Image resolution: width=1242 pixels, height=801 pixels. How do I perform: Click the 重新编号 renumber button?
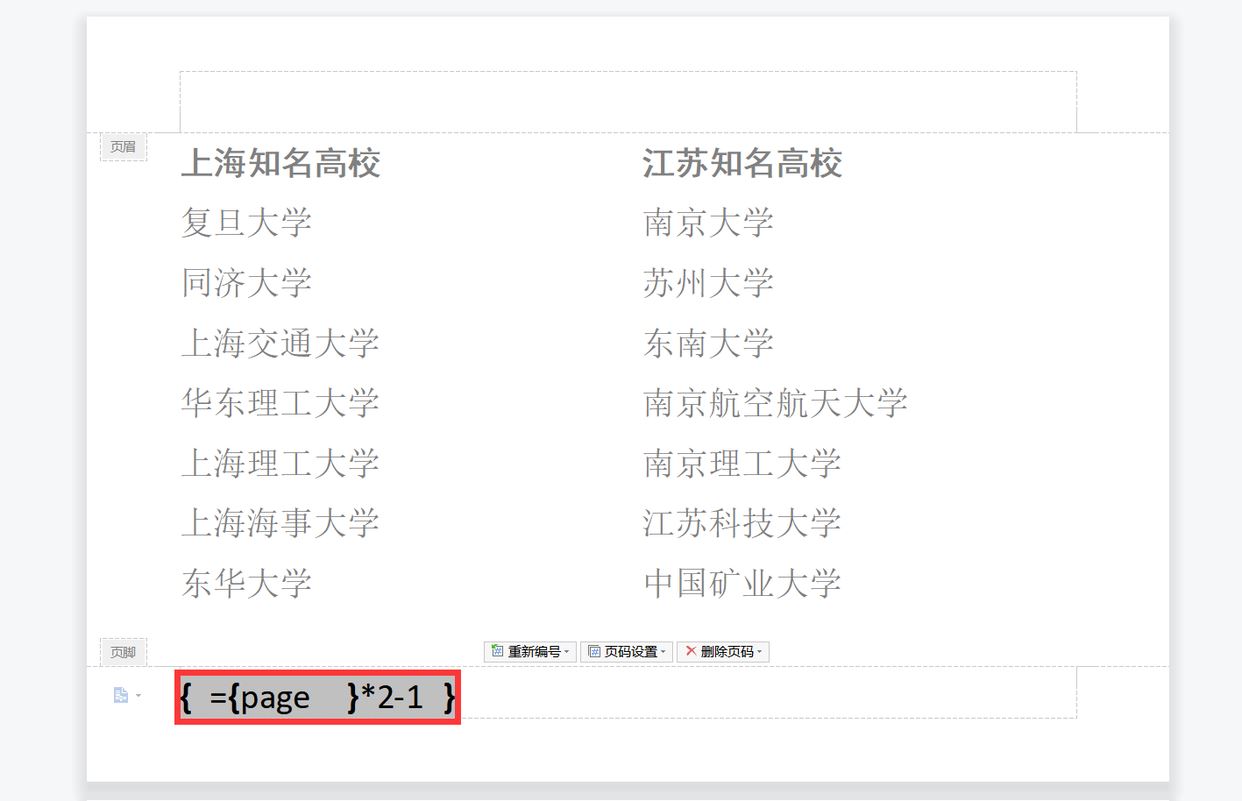(530, 652)
